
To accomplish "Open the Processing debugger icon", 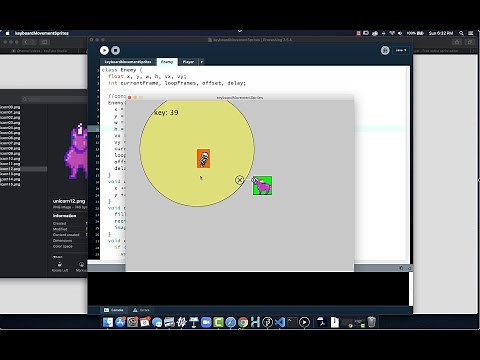I will coord(385,50).
